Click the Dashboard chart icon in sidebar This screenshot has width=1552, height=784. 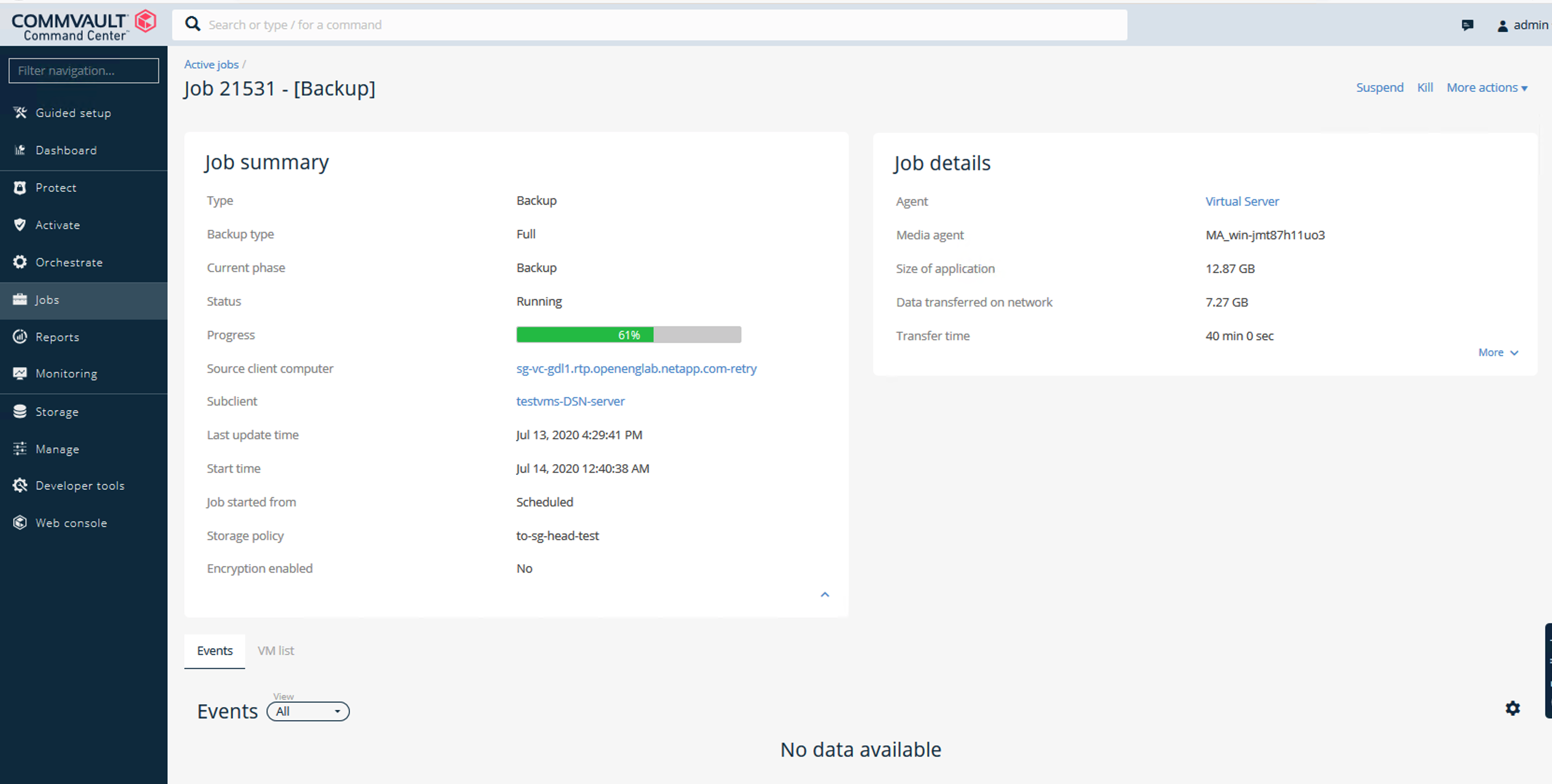tap(20, 150)
